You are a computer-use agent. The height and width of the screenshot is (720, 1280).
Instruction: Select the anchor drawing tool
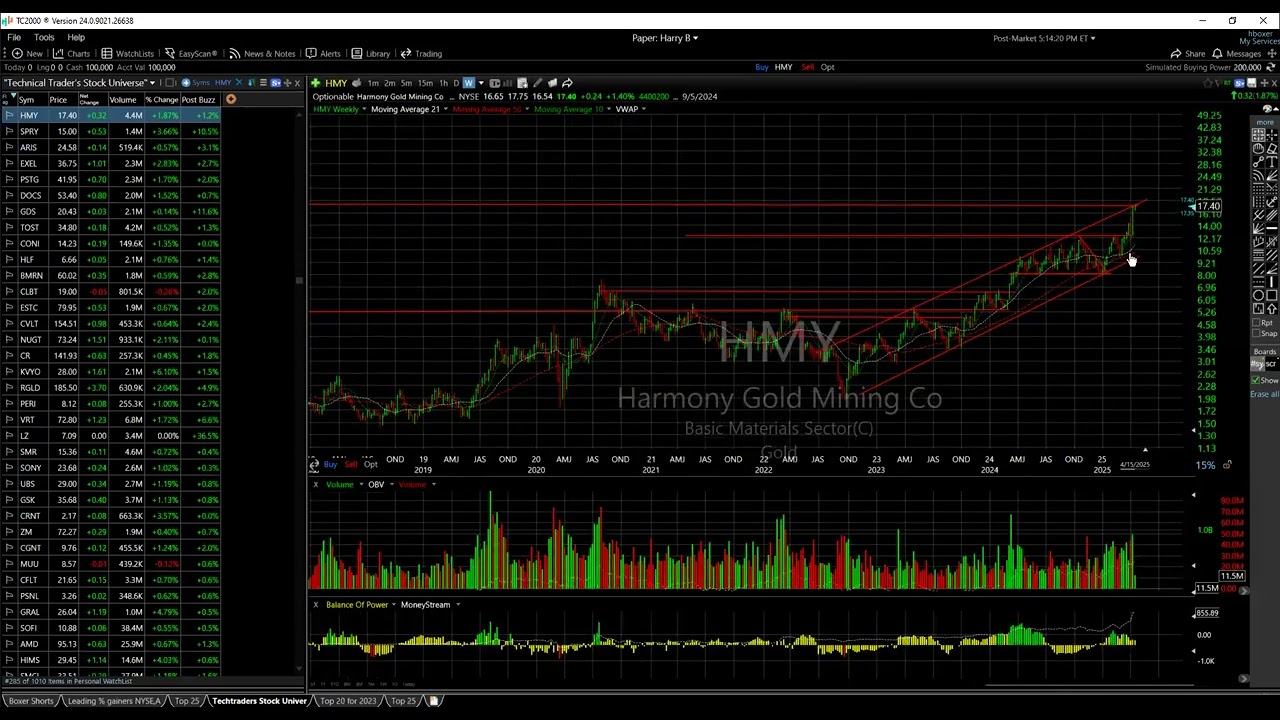1272,201
